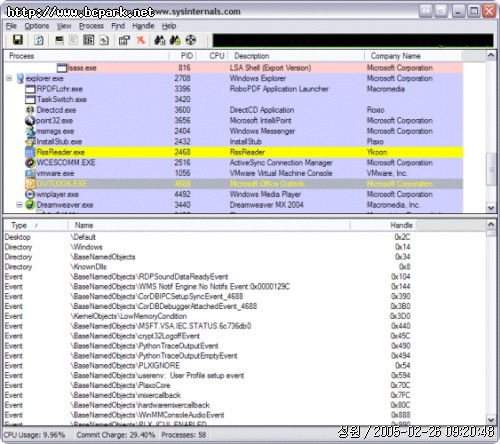The image size is (500, 444).
Task: Click the RssReader.exe process icon
Action: pyautogui.click(x=30, y=152)
